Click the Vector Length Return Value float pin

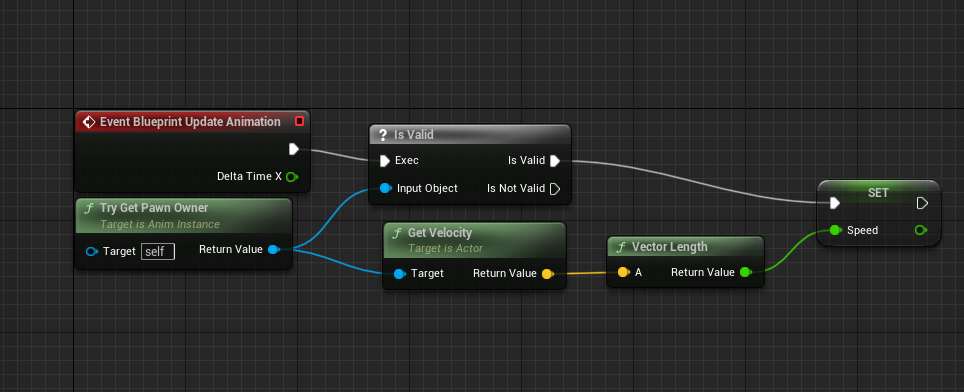click(746, 272)
